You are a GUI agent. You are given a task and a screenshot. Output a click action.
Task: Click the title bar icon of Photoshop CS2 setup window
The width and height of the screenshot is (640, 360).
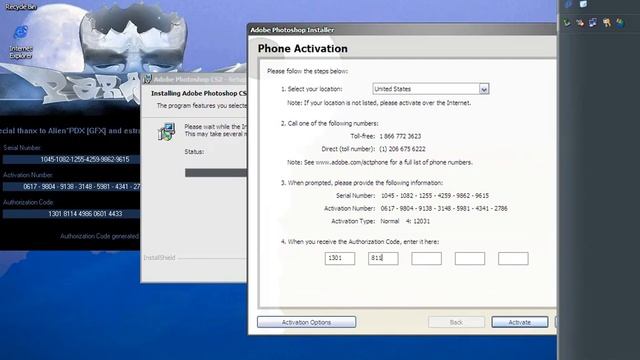pos(147,78)
